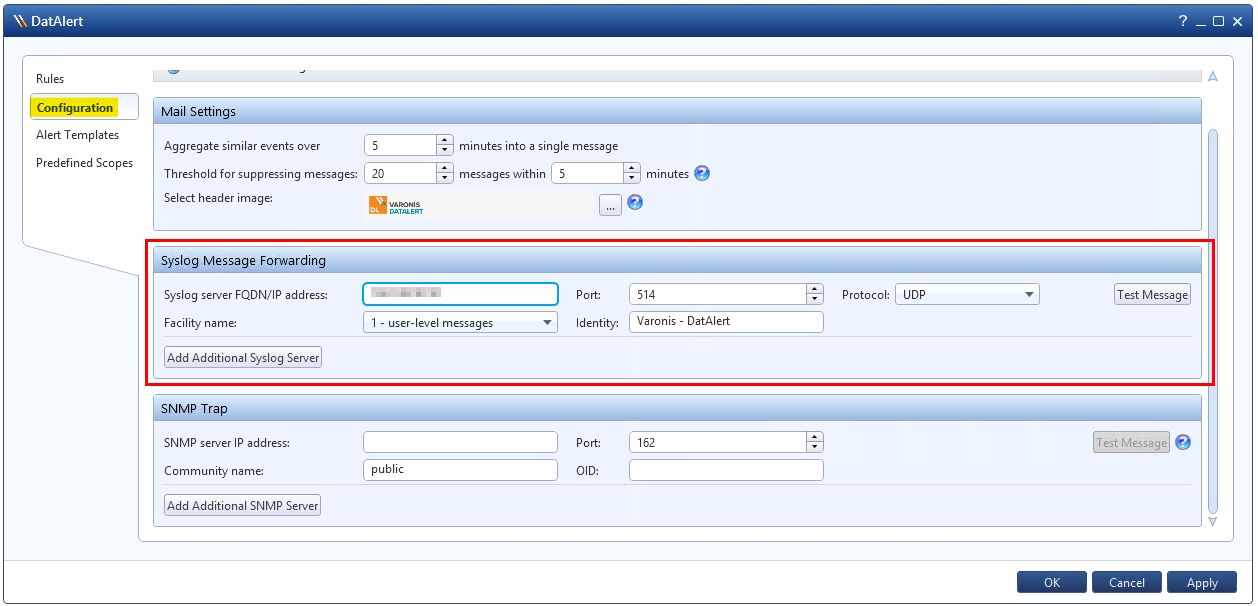The height and width of the screenshot is (606, 1258).
Task: Increase the threshold minutes value
Action: click(632, 168)
